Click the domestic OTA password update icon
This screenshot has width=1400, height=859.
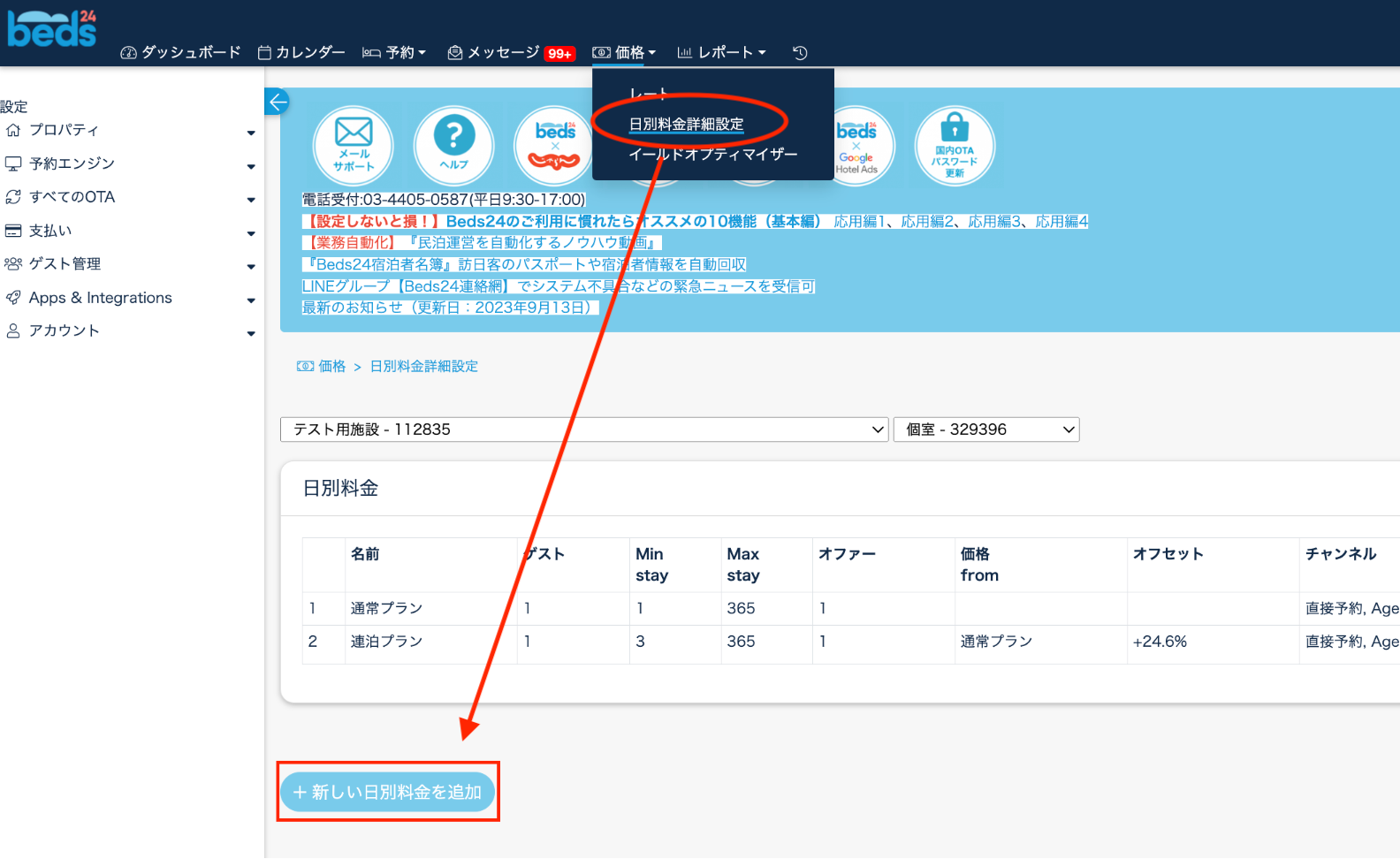click(955, 146)
